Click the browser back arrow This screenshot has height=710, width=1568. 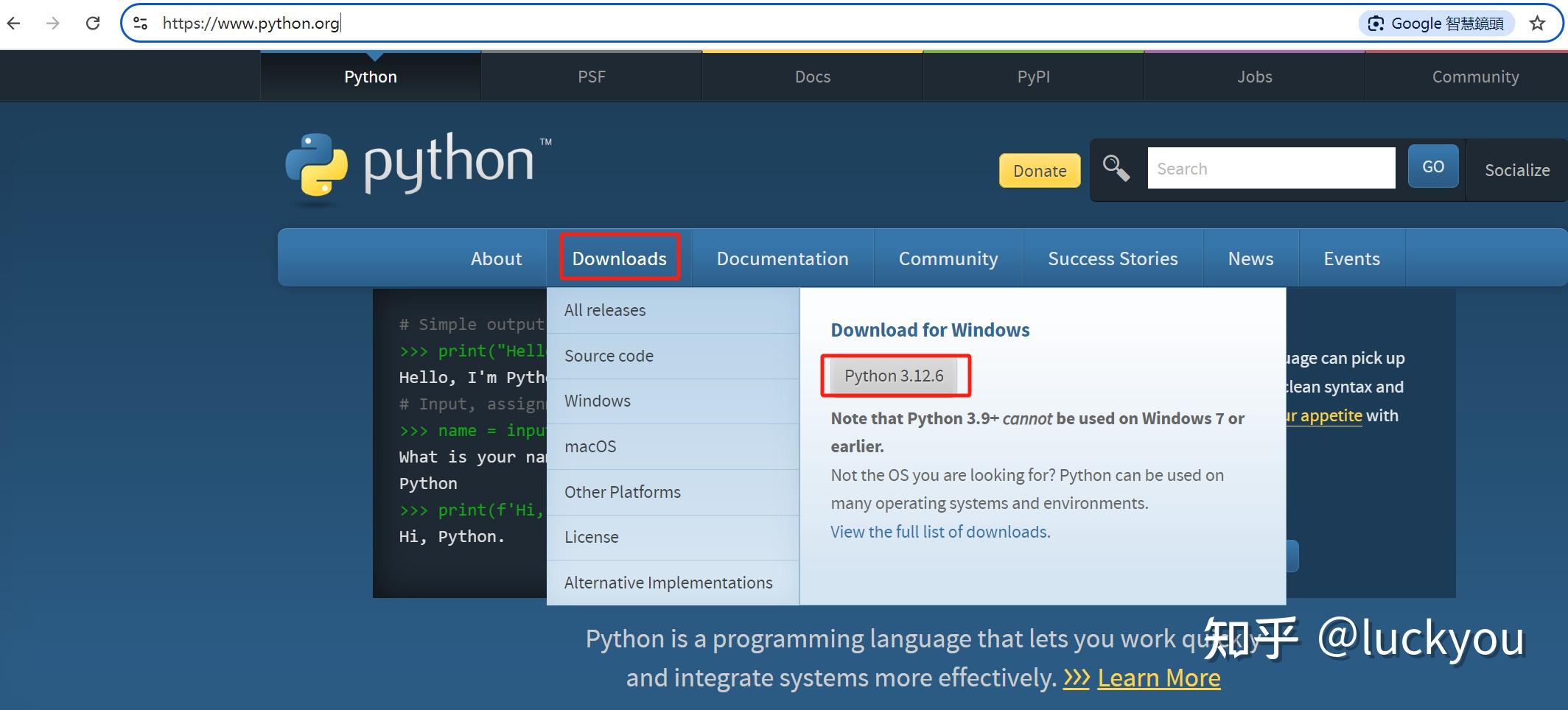14,24
